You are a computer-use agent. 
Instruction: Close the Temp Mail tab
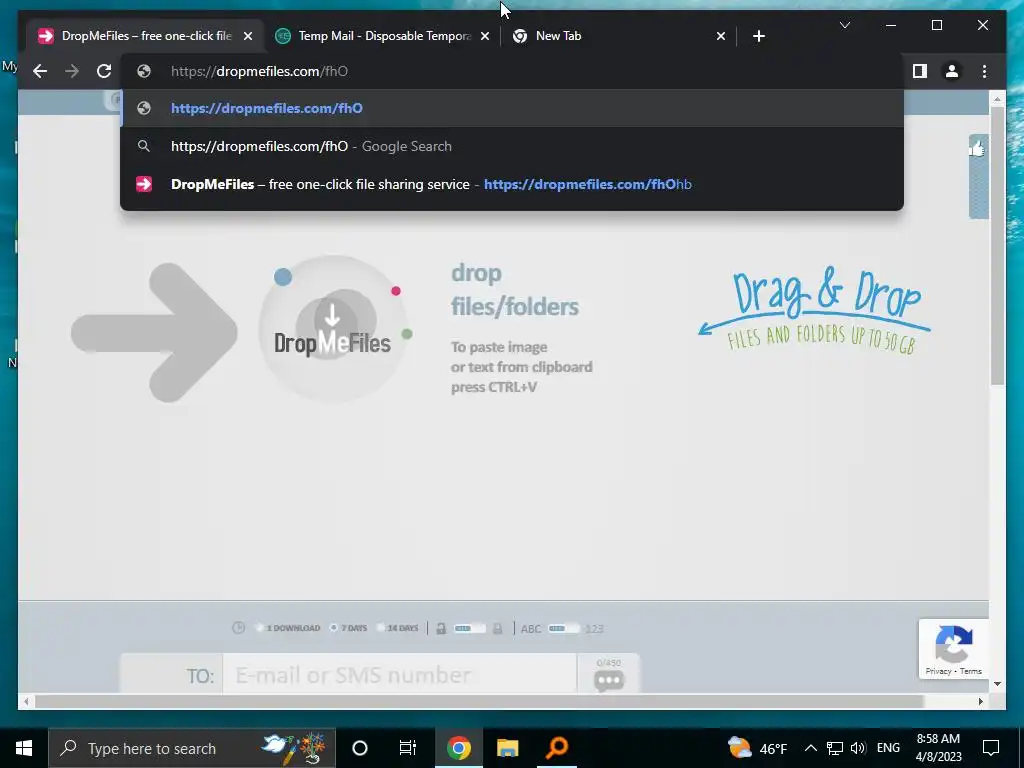click(x=485, y=36)
